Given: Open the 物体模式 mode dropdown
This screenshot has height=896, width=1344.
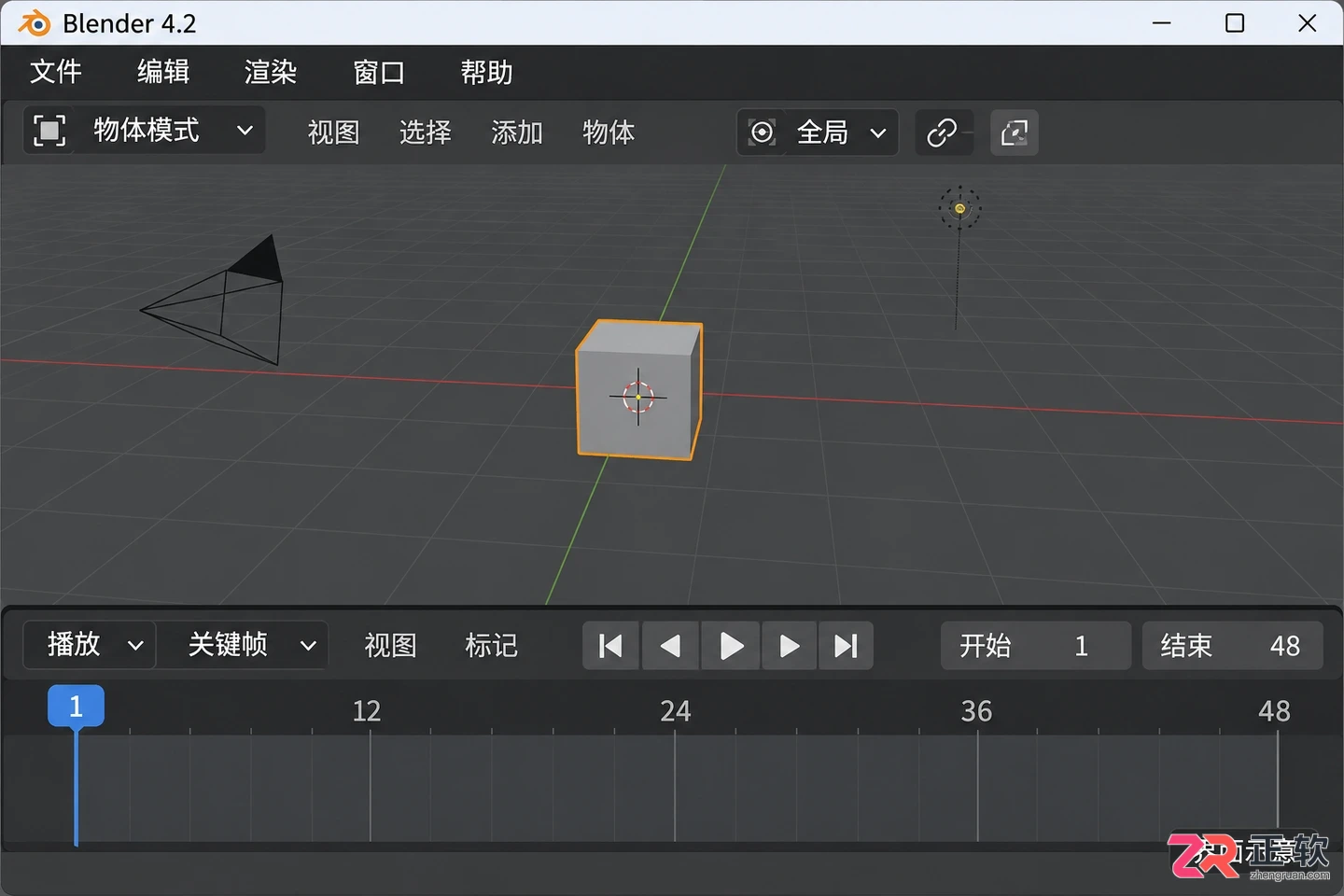Looking at the screenshot, I should [145, 131].
